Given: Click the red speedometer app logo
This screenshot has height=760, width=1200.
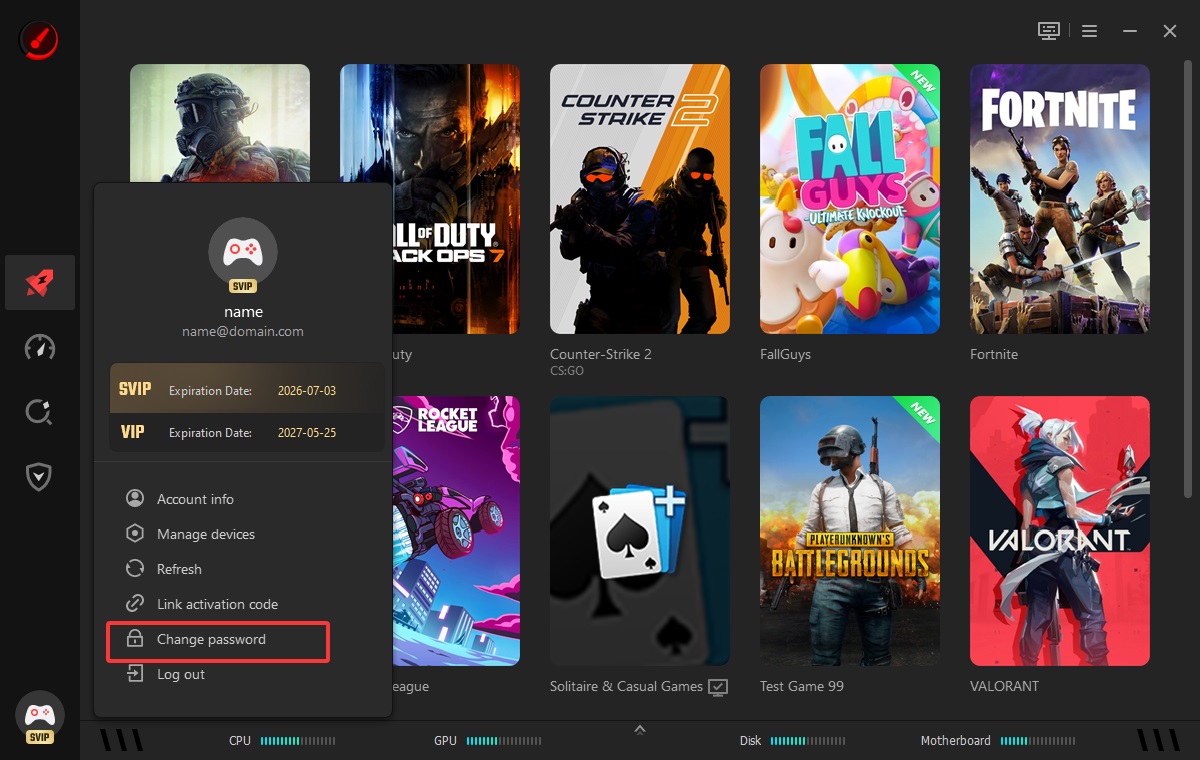Looking at the screenshot, I should click(x=39, y=40).
